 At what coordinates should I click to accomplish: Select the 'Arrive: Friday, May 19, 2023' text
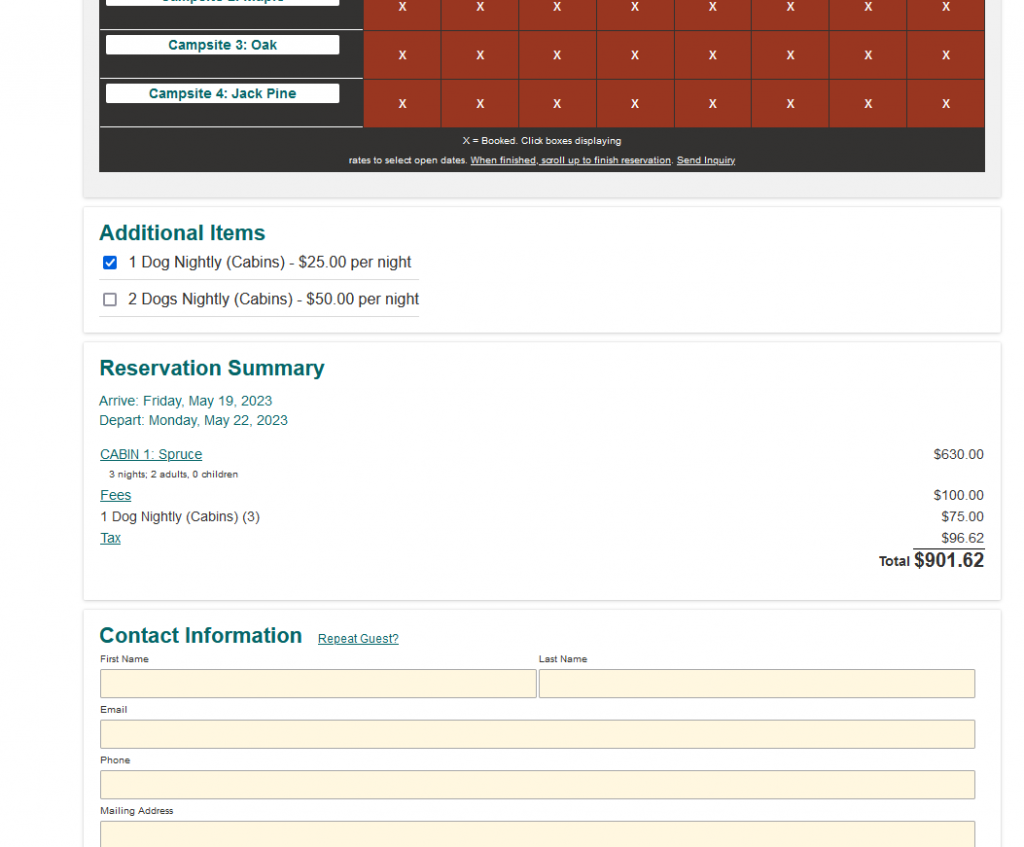pyautogui.click(x=185, y=401)
